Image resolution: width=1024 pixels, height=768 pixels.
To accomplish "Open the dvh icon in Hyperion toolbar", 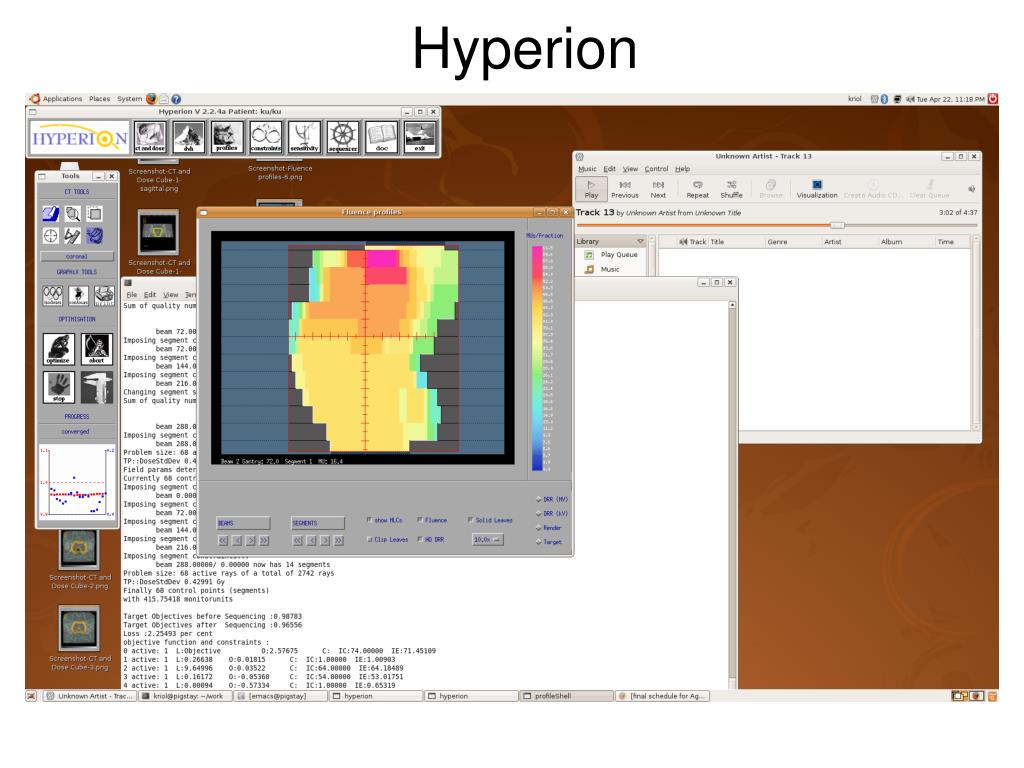I will pos(188,136).
